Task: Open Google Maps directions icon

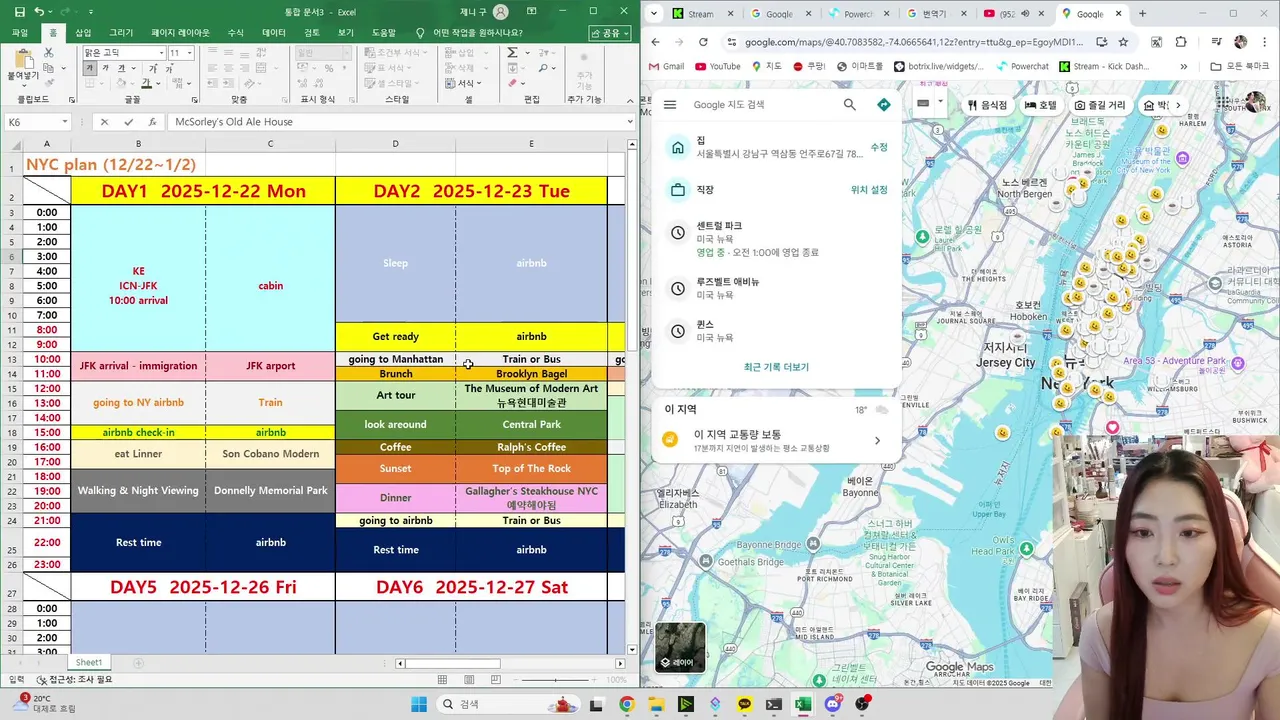Action: [883, 104]
